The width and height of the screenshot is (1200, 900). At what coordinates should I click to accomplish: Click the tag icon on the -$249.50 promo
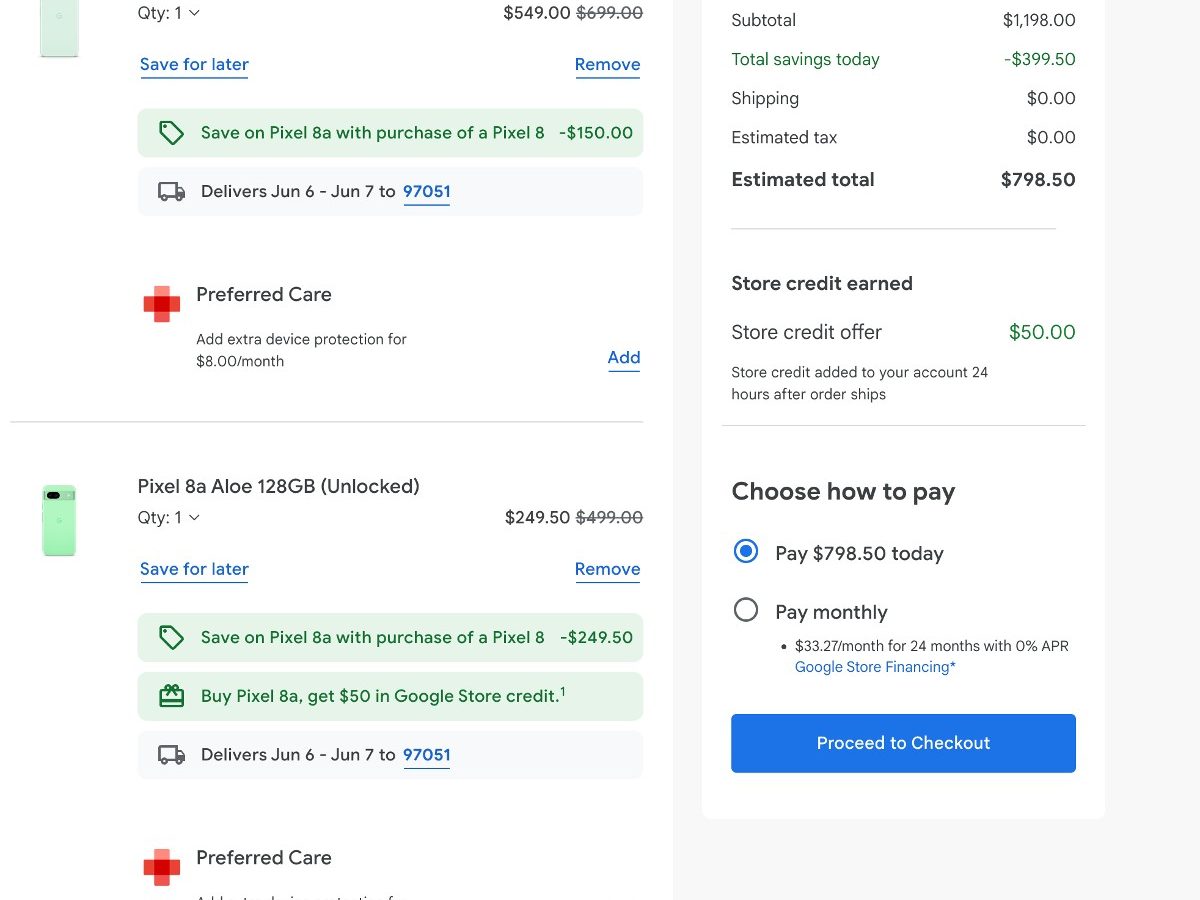click(171, 638)
